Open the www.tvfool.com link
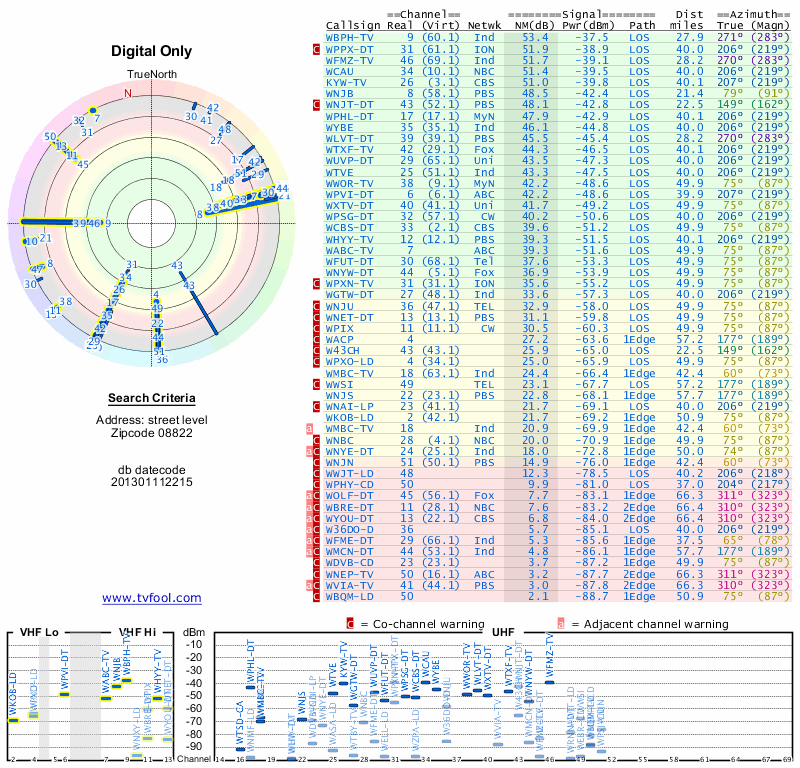Image resolution: width=800 pixels, height=768 pixels. pos(152,598)
